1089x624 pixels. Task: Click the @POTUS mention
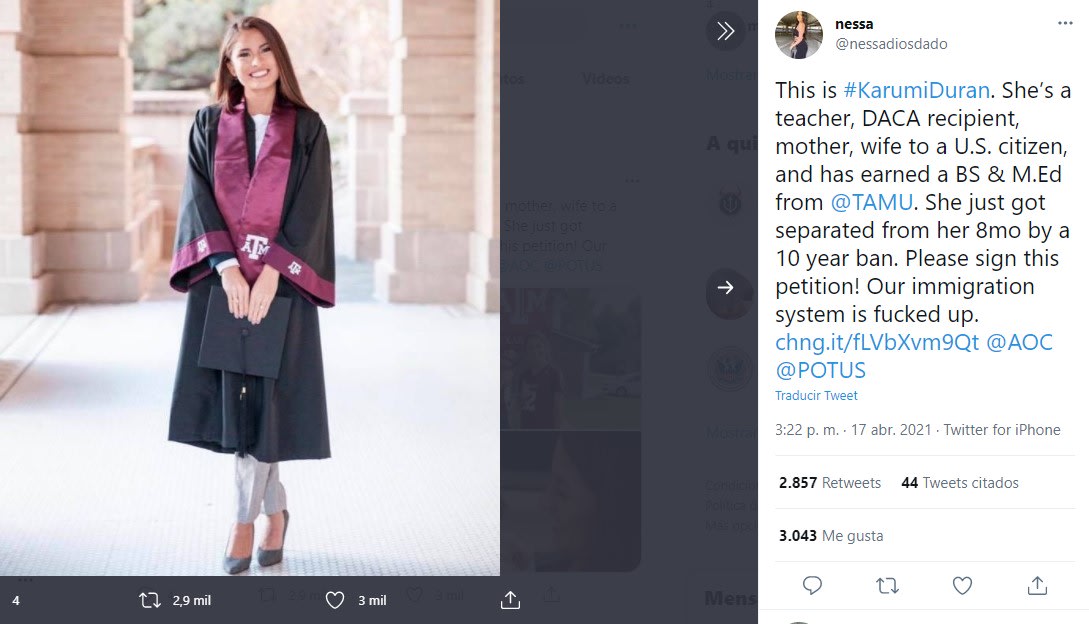click(x=821, y=370)
